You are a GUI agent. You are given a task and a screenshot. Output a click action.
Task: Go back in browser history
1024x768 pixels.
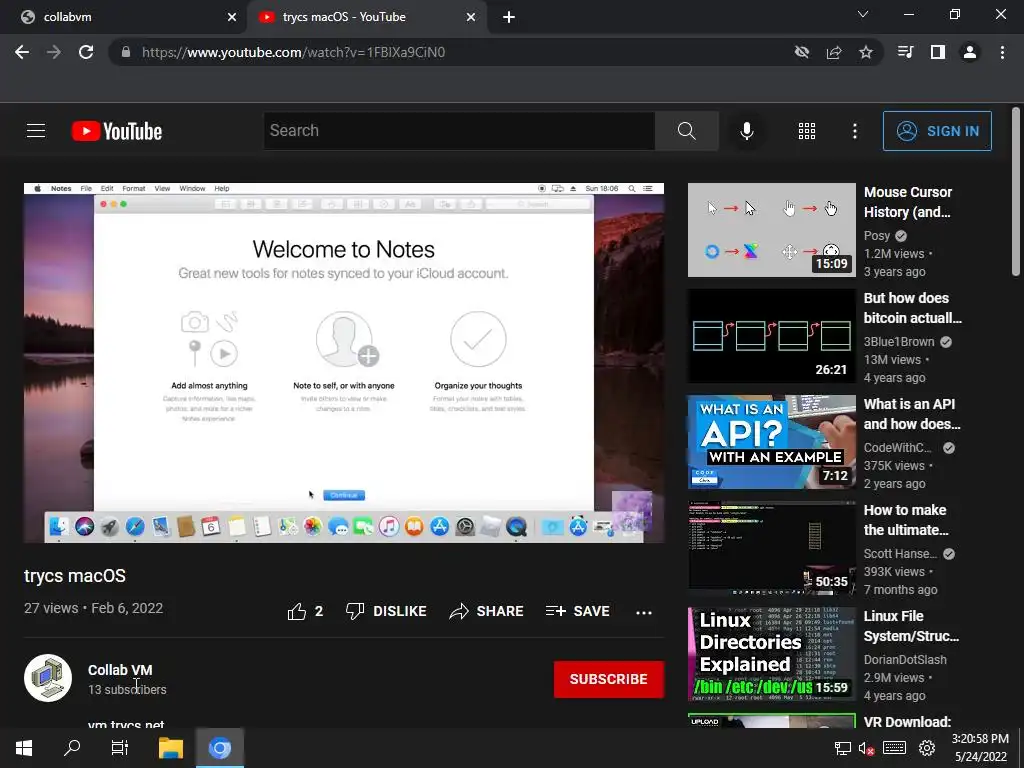point(22,52)
